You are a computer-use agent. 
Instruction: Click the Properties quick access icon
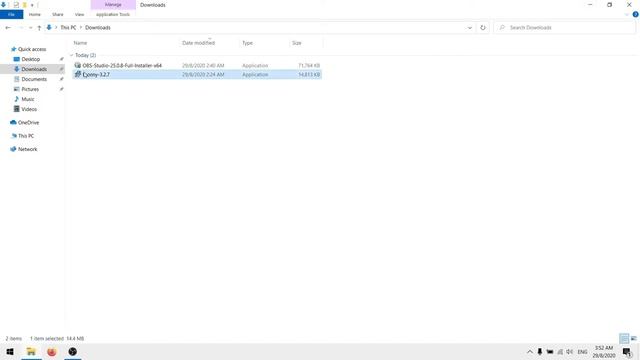point(16,5)
